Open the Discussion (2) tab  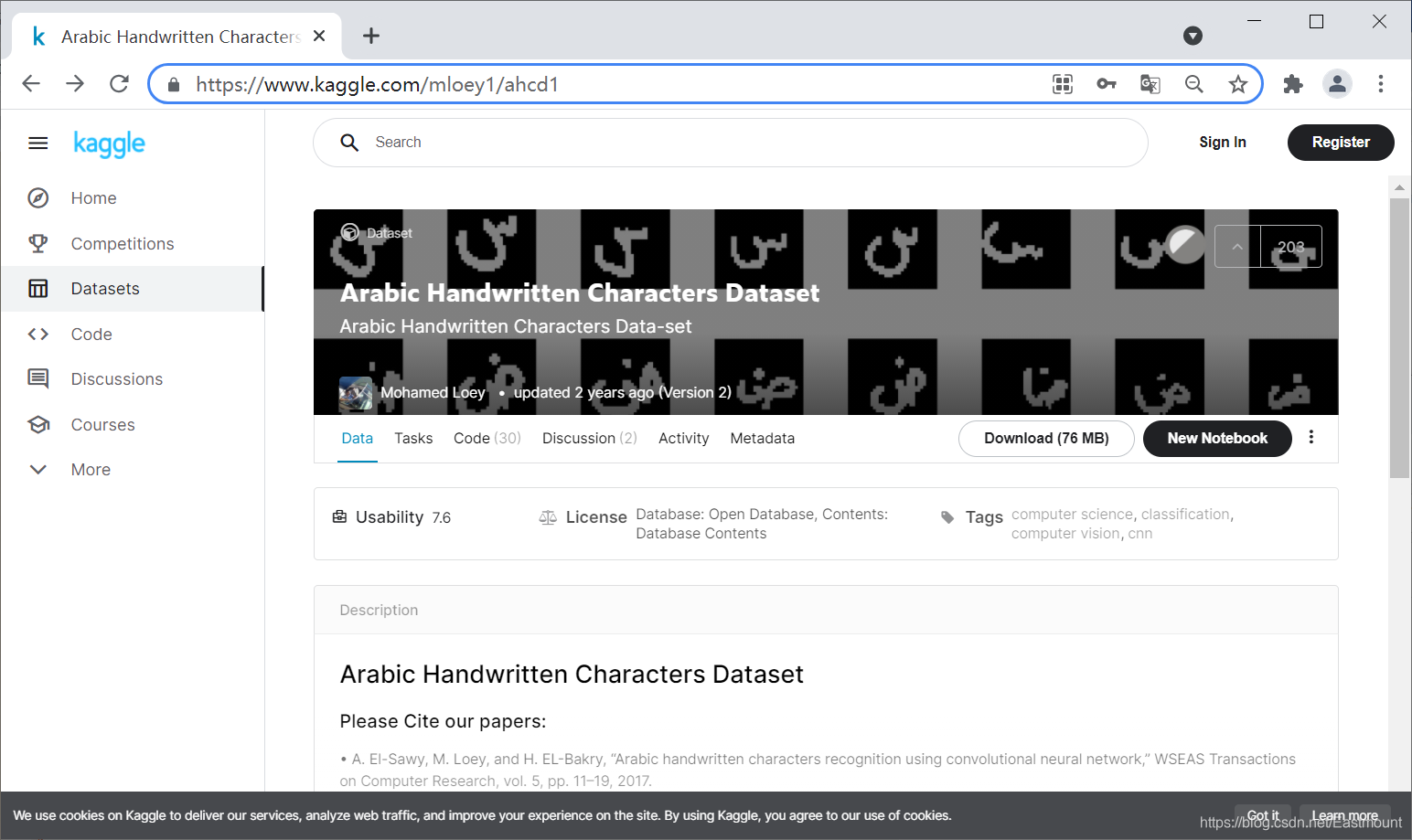pyautogui.click(x=590, y=439)
